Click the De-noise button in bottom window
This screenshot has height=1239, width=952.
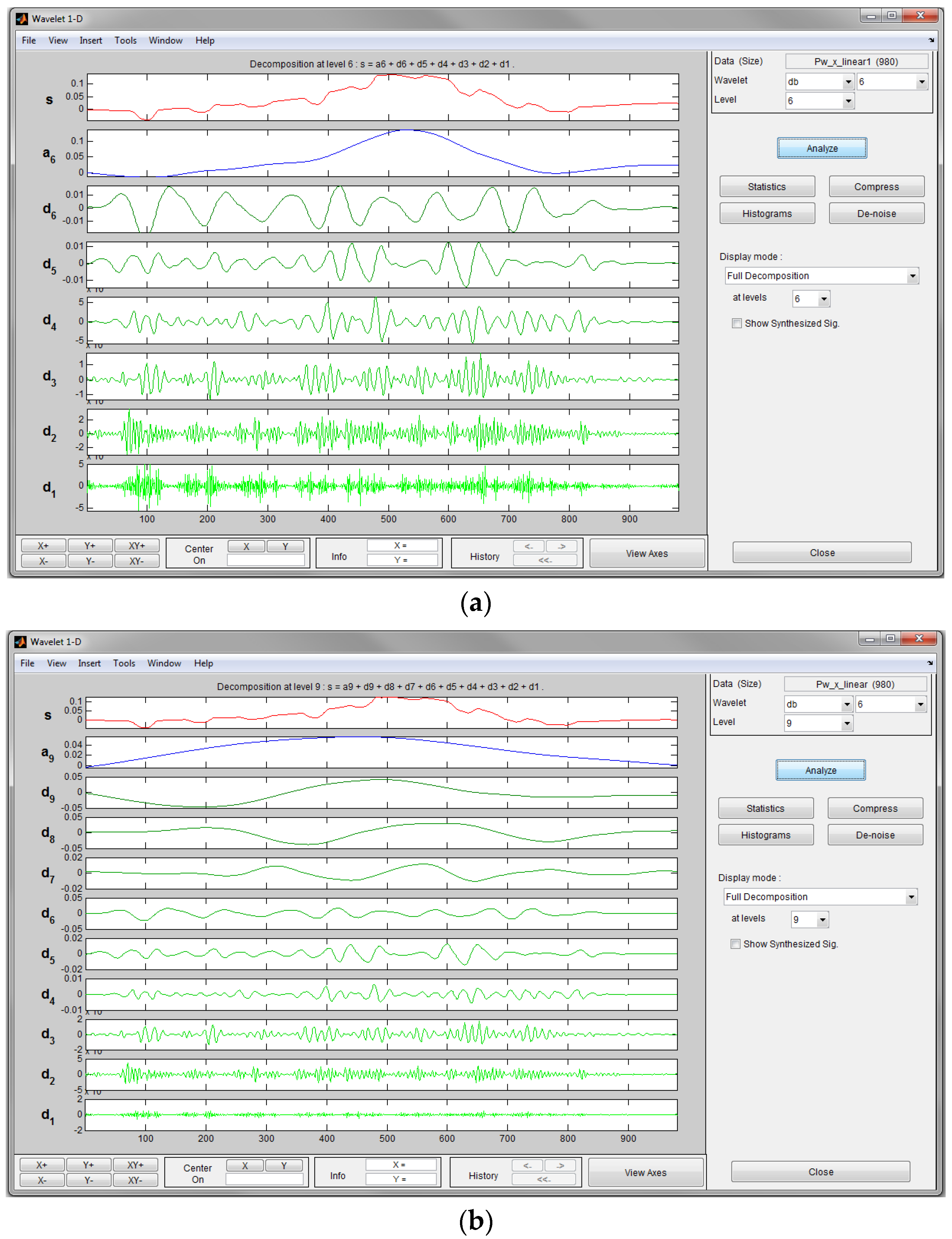875,835
